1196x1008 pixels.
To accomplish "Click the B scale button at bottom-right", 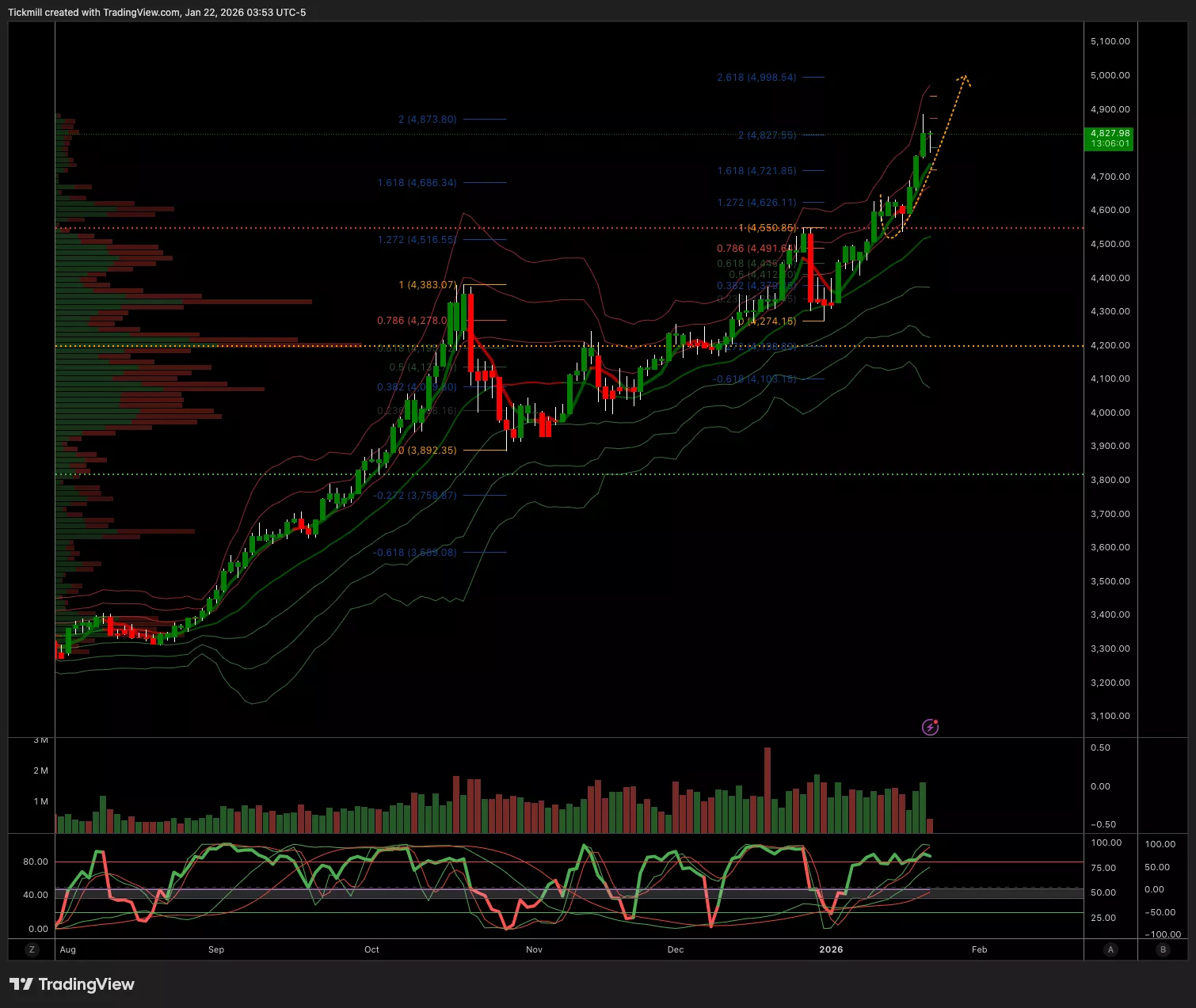I will click(1163, 949).
